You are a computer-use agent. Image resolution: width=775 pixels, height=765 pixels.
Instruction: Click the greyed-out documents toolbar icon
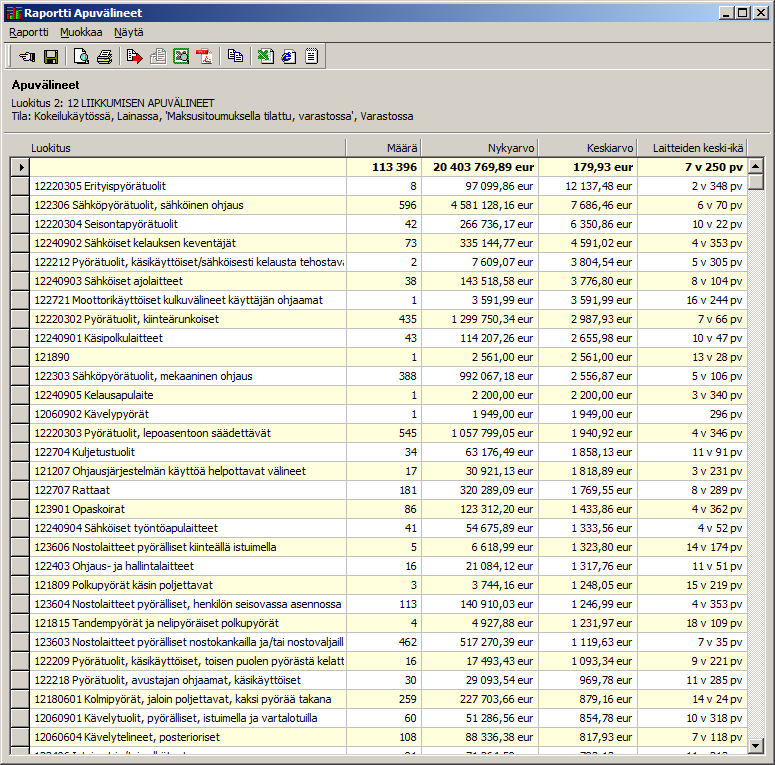click(x=158, y=57)
